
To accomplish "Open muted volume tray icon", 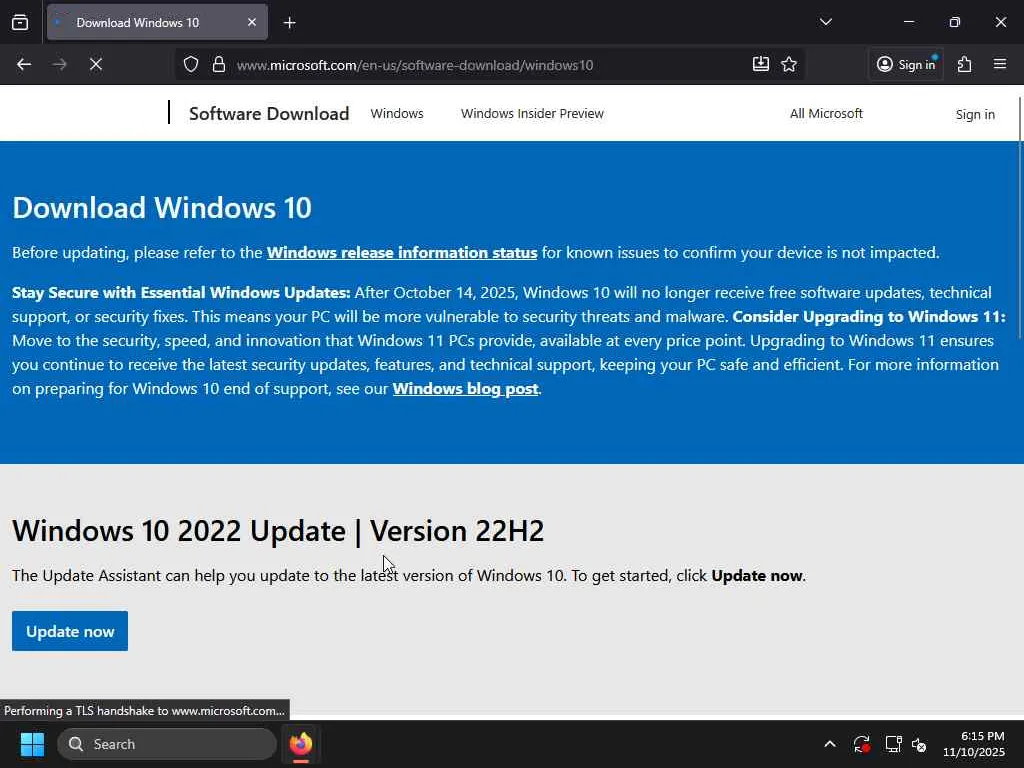I will tap(920, 744).
